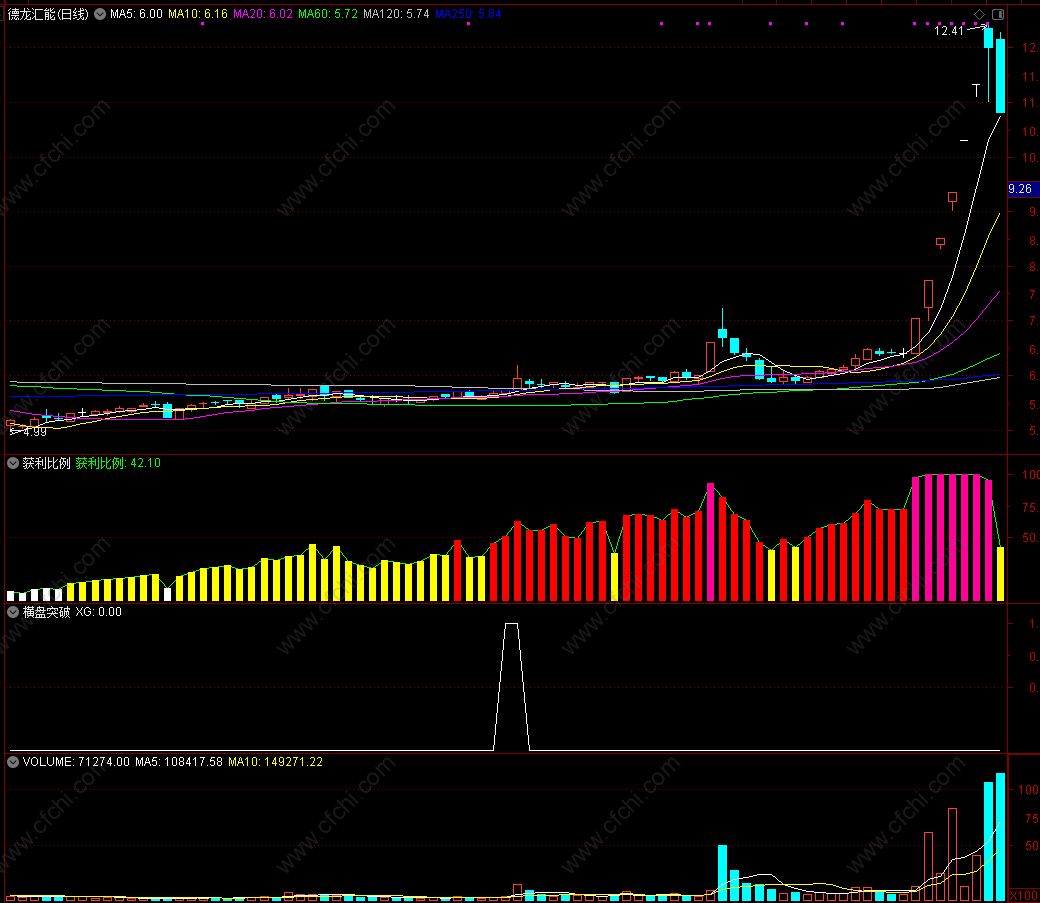The height and width of the screenshot is (903, 1040).
Task: Click the stock title 德龙汇能(日线)
Action: [48, 14]
